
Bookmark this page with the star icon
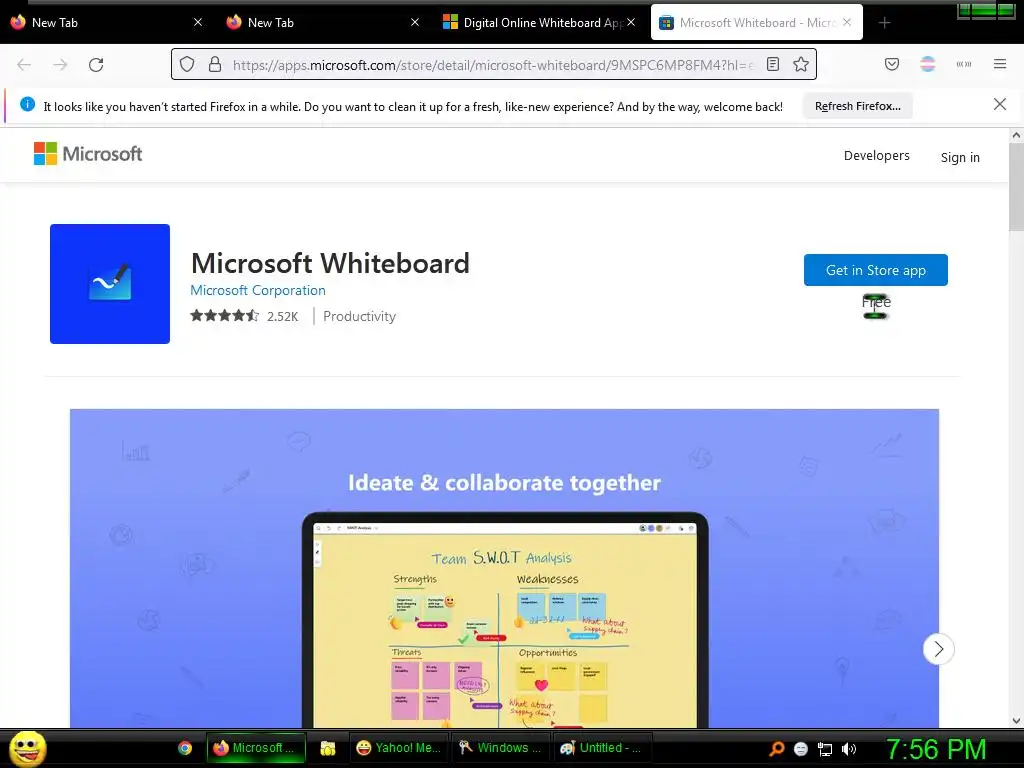click(x=801, y=64)
